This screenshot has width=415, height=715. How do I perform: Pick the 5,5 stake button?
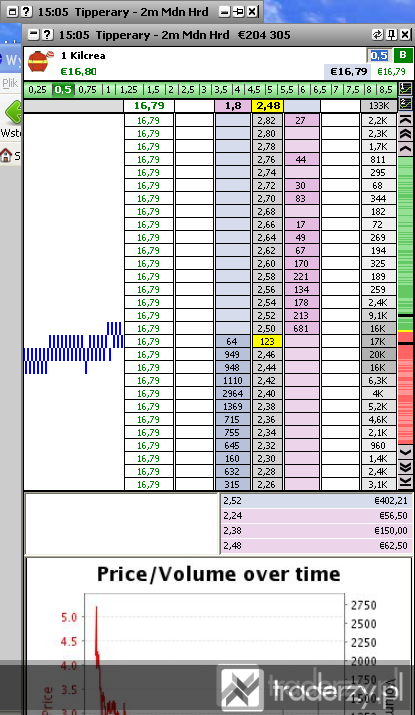[286, 90]
